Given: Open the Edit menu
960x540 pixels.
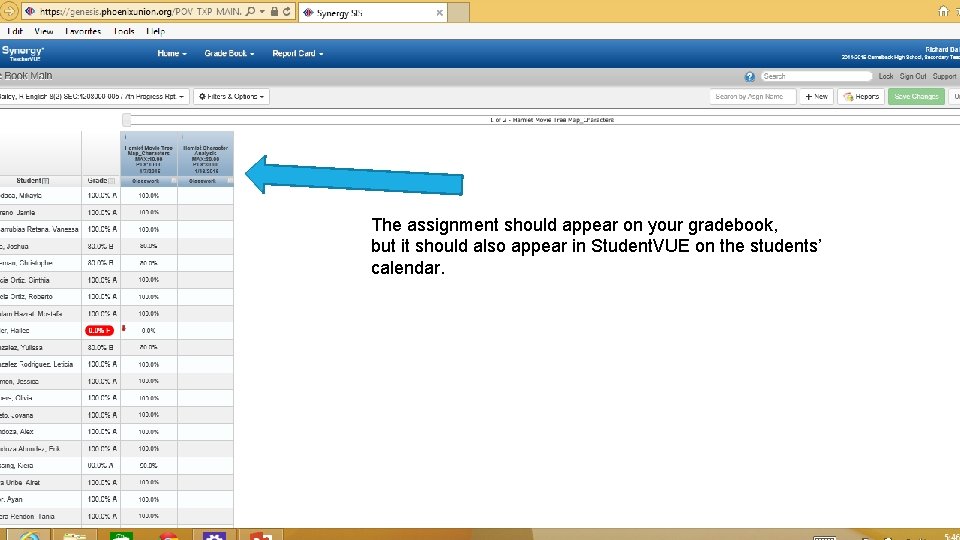Looking at the screenshot, I should (x=15, y=31).
